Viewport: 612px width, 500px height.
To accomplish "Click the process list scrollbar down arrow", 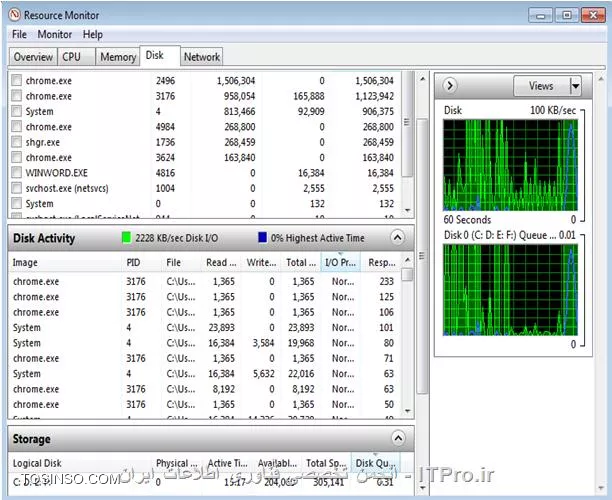I will [407, 211].
